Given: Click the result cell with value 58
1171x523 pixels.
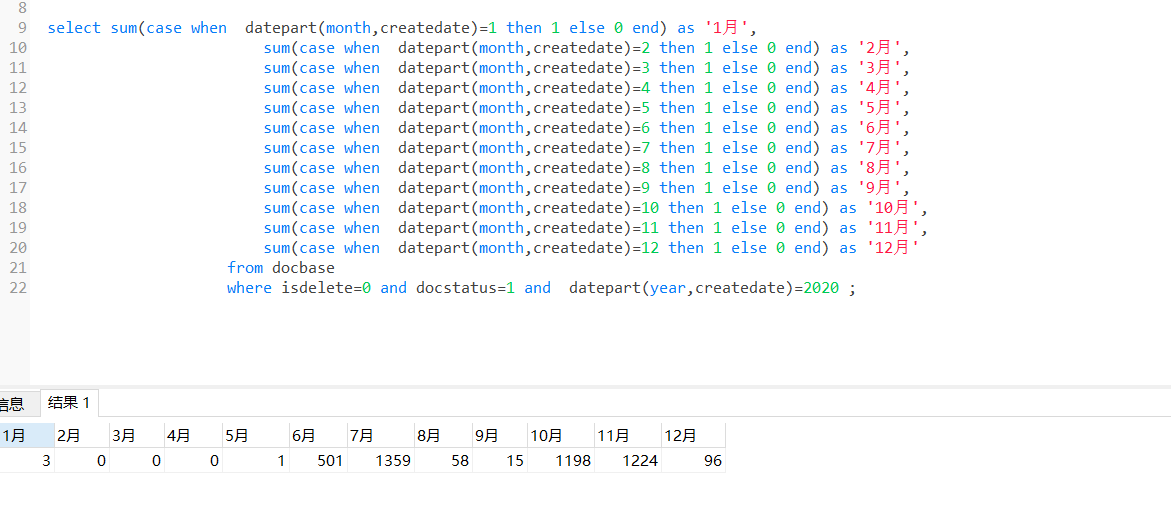Looking at the screenshot, I should pyautogui.click(x=443, y=461).
